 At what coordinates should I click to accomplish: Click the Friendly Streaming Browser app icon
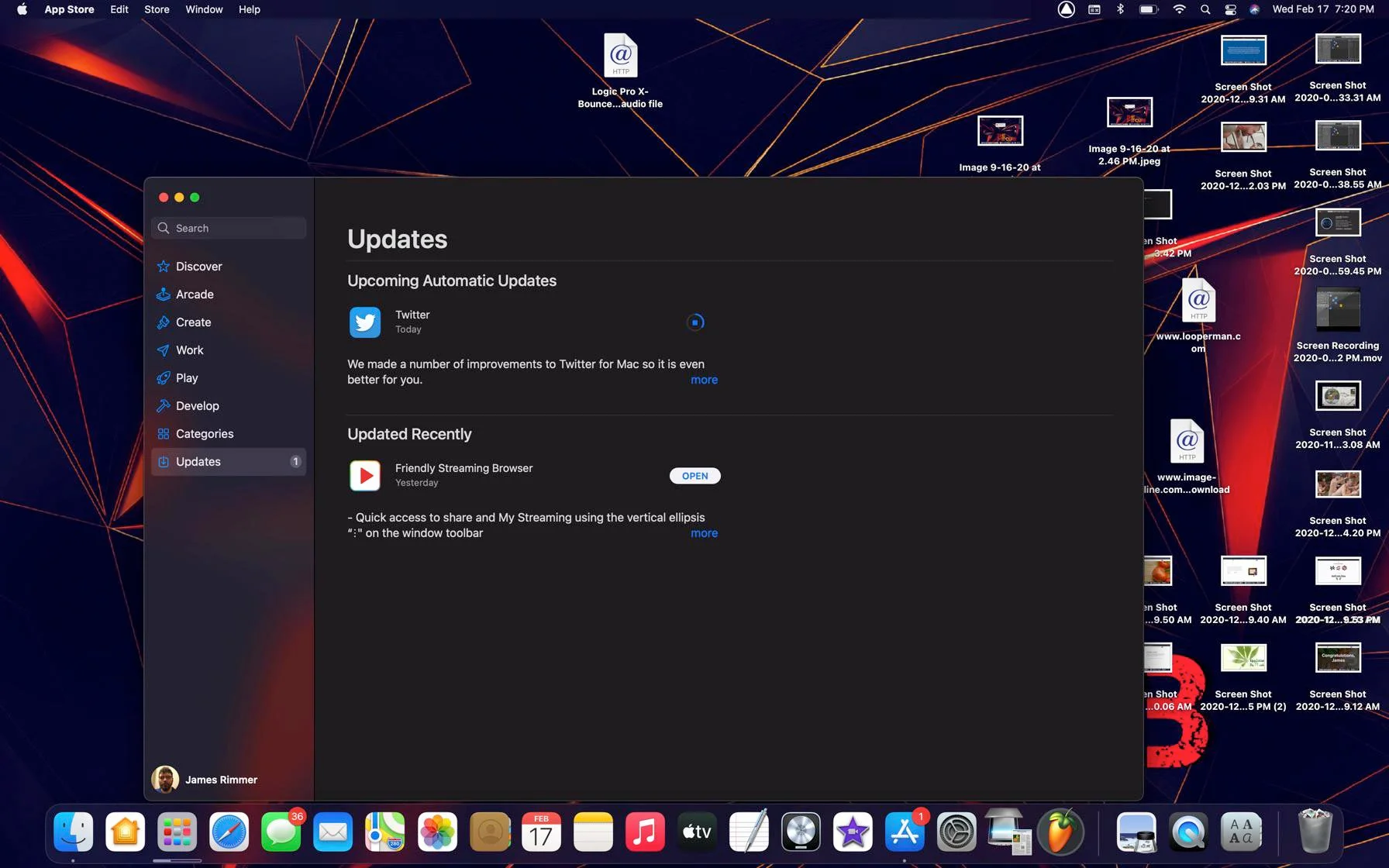pos(365,476)
